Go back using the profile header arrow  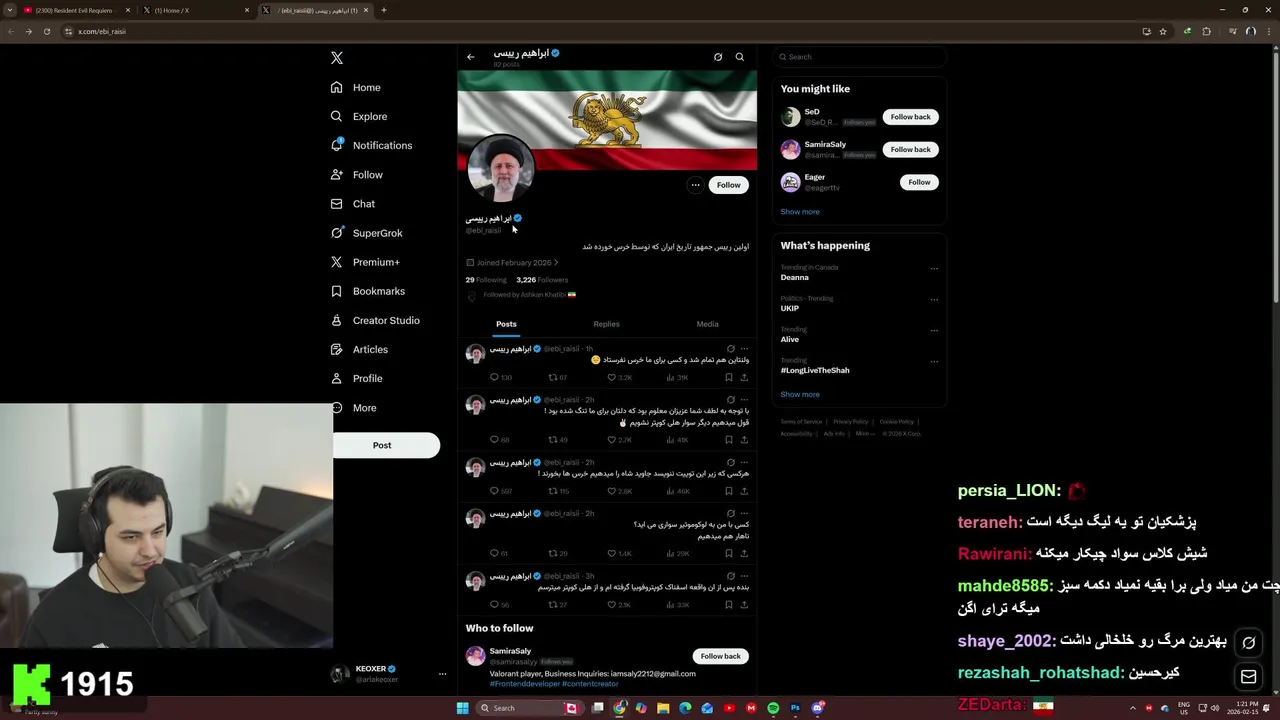471,57
